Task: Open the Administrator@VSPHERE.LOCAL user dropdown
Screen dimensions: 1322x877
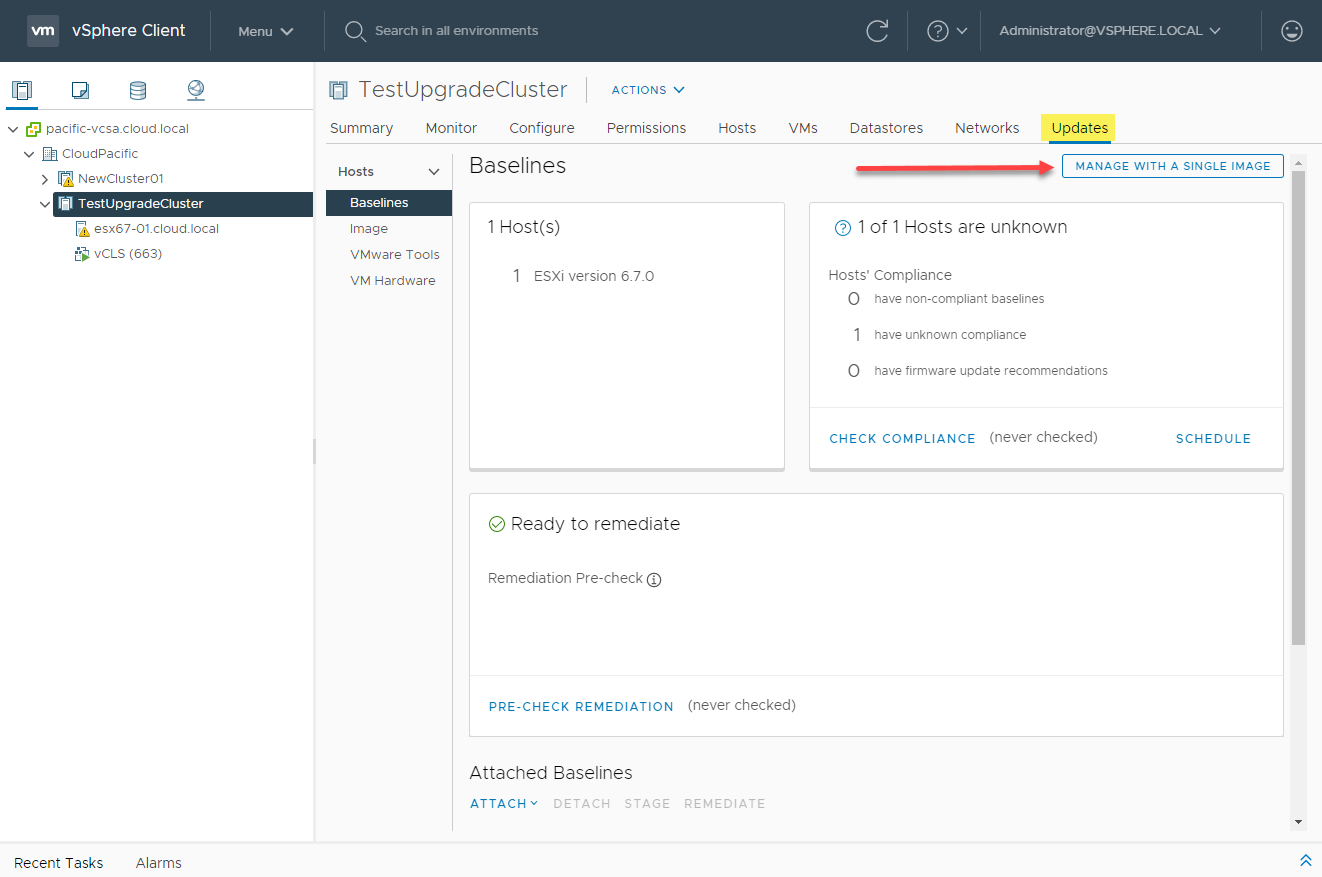Action: (1110, 31)
